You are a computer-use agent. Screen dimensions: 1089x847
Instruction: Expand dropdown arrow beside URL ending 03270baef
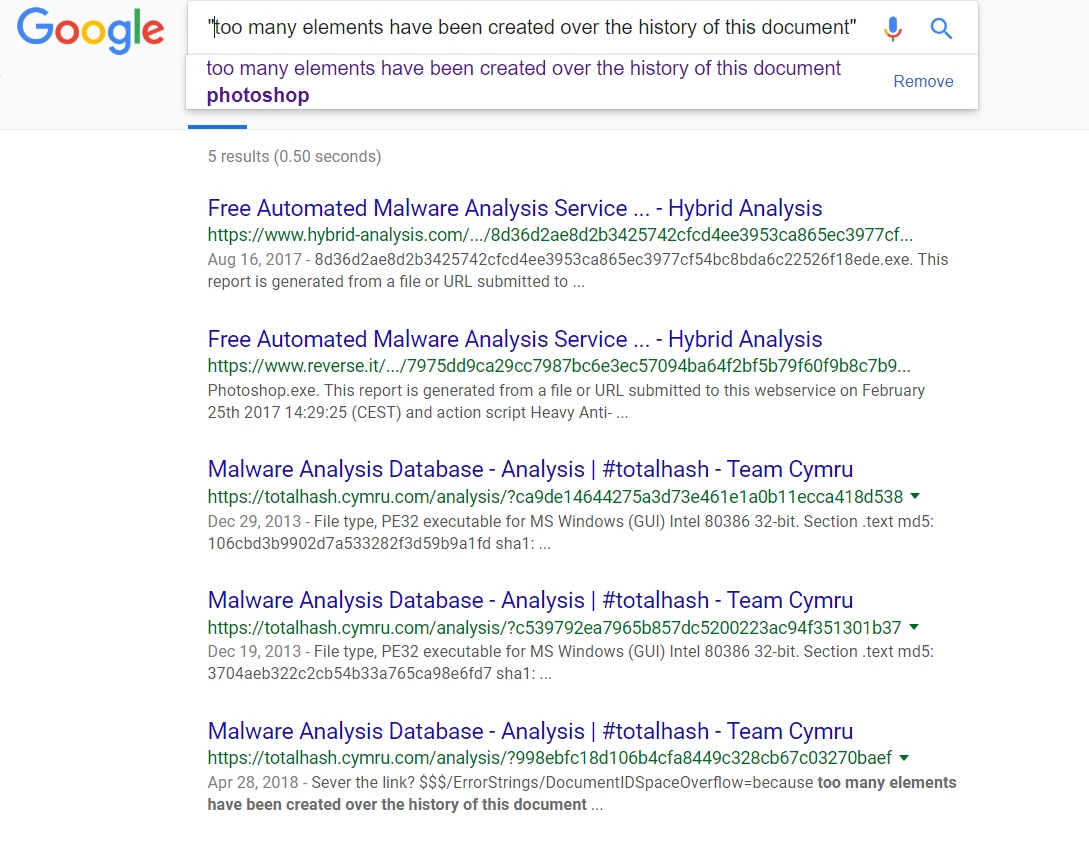[x=904, y=757]
